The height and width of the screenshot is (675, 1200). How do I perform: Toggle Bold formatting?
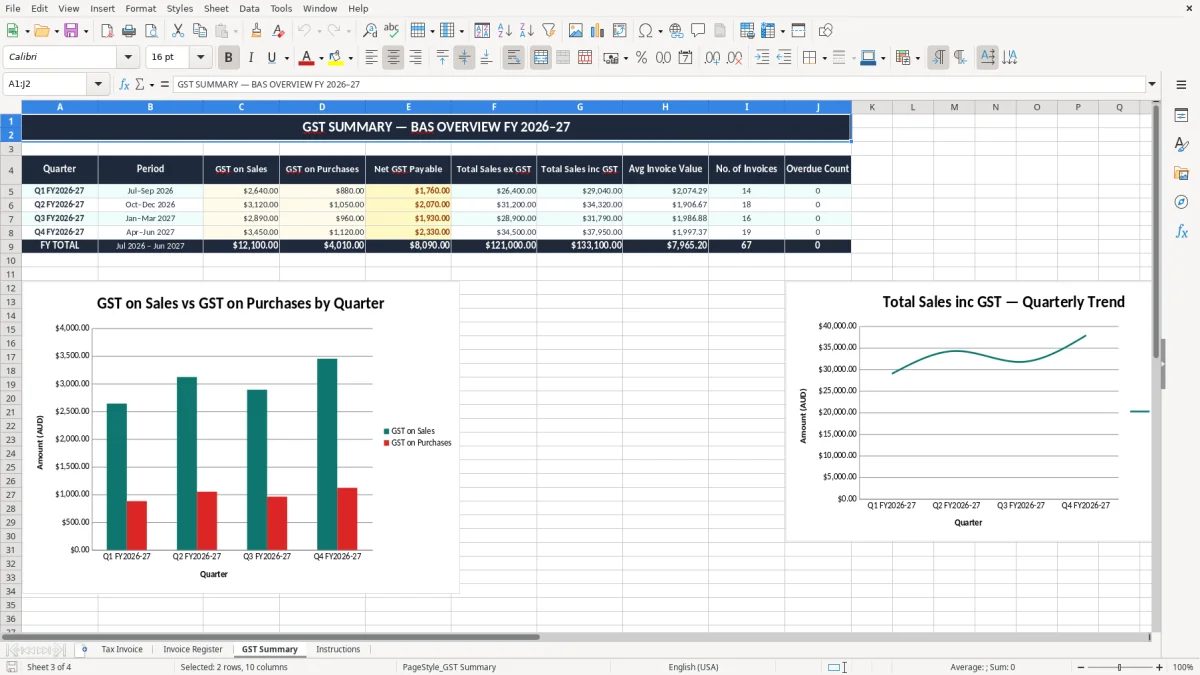click(229, 58)
